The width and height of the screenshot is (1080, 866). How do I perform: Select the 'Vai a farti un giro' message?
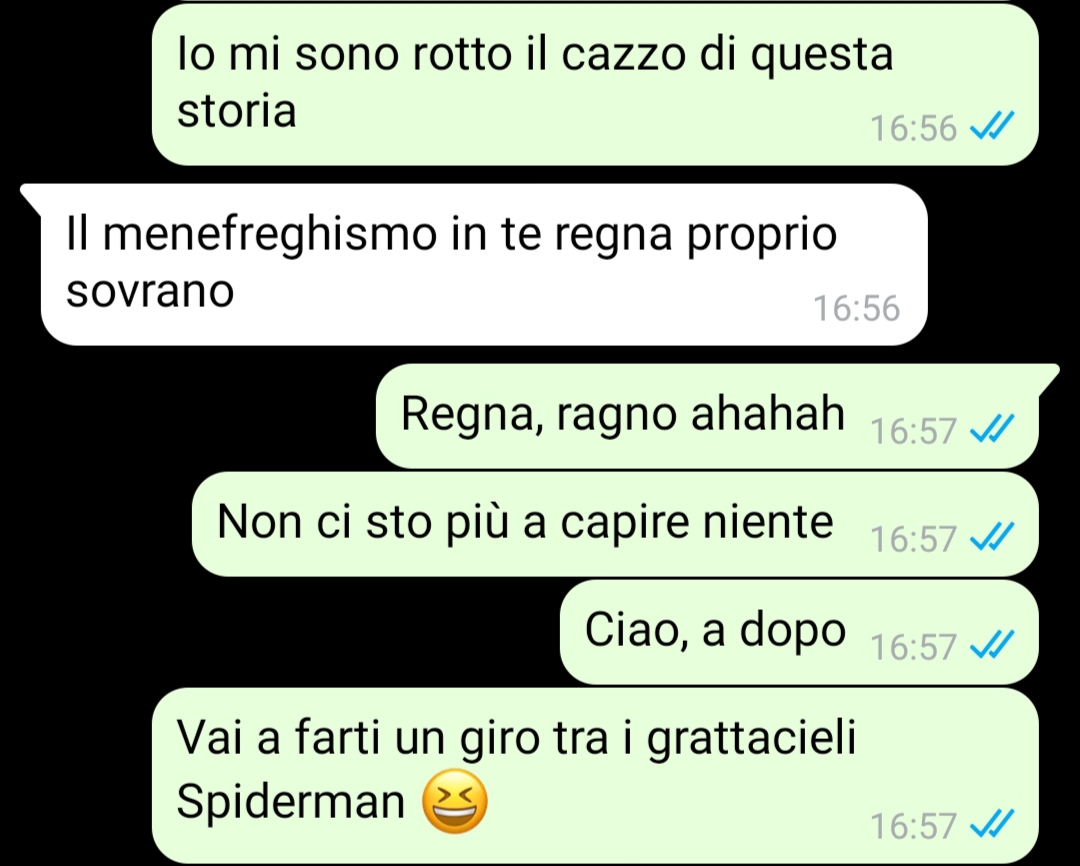pyautogui.click(x=595, y=775)
